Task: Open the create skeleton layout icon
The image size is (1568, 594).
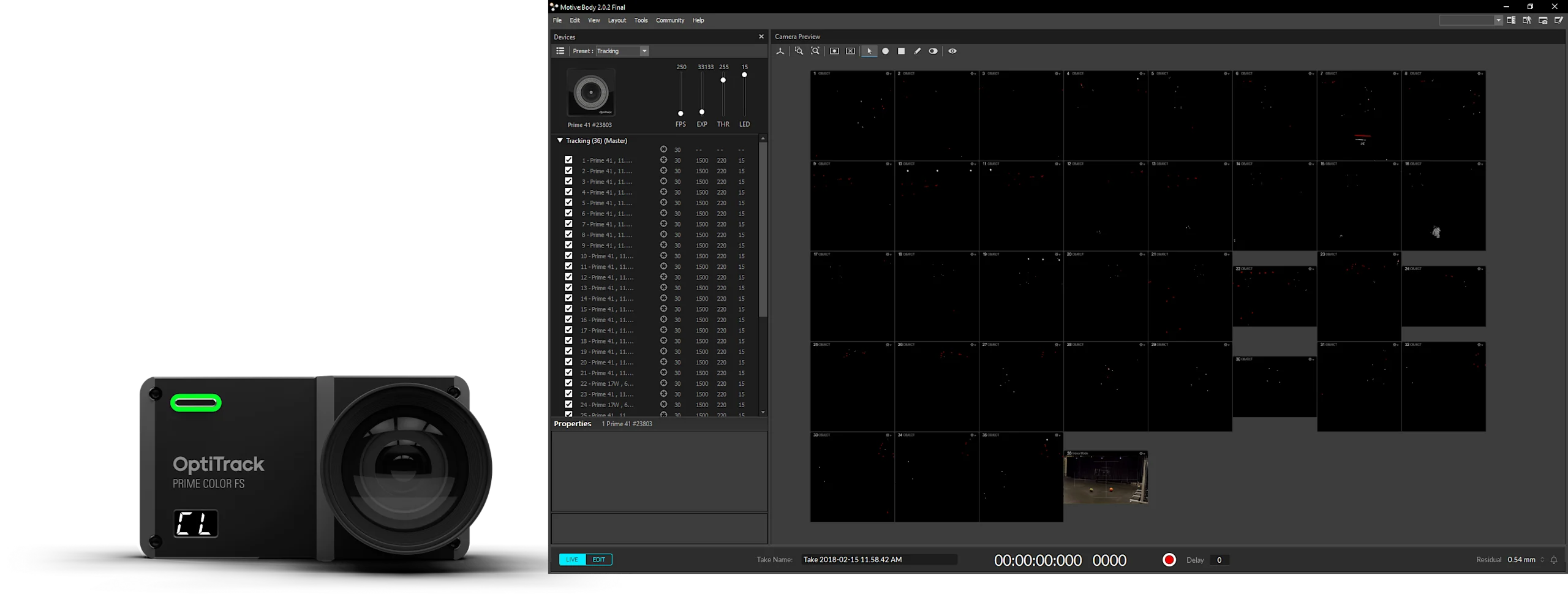Action: click(x=1527, y=20)
